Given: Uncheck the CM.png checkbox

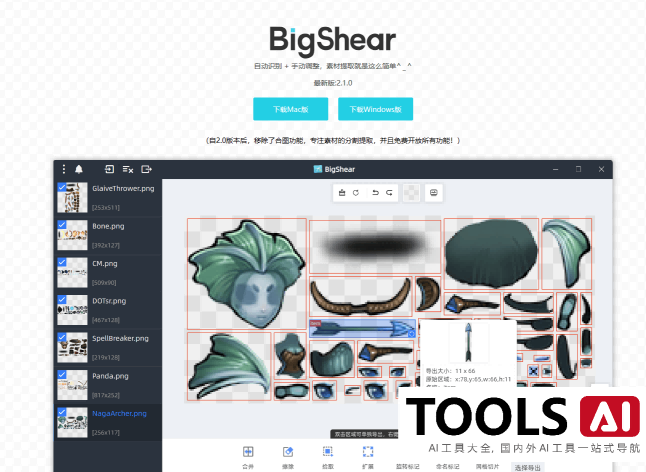Looking at the screenshot, I should tap(62, 262).
